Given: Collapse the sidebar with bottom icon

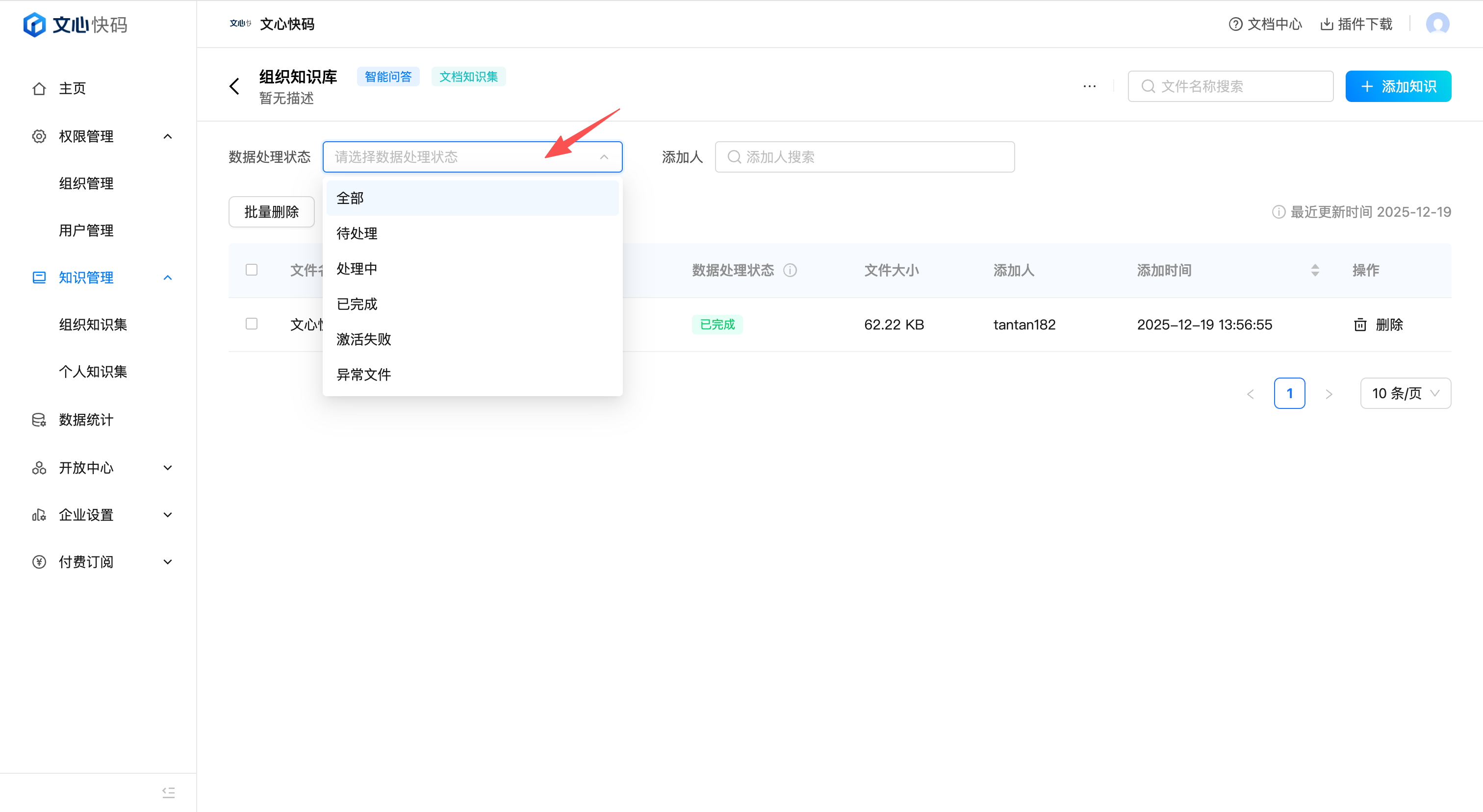Looking at the screenshot, I should tap(168, 792).
